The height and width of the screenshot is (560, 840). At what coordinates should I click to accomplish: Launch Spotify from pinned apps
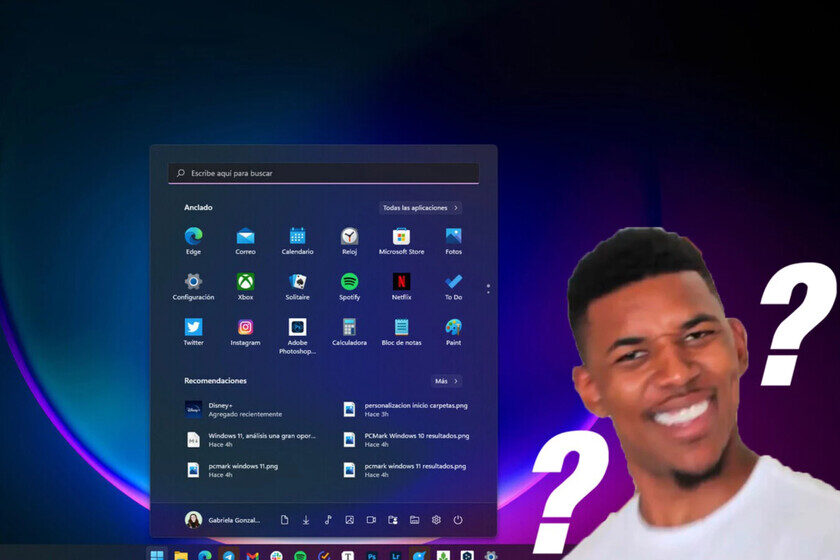coord(349,286)
